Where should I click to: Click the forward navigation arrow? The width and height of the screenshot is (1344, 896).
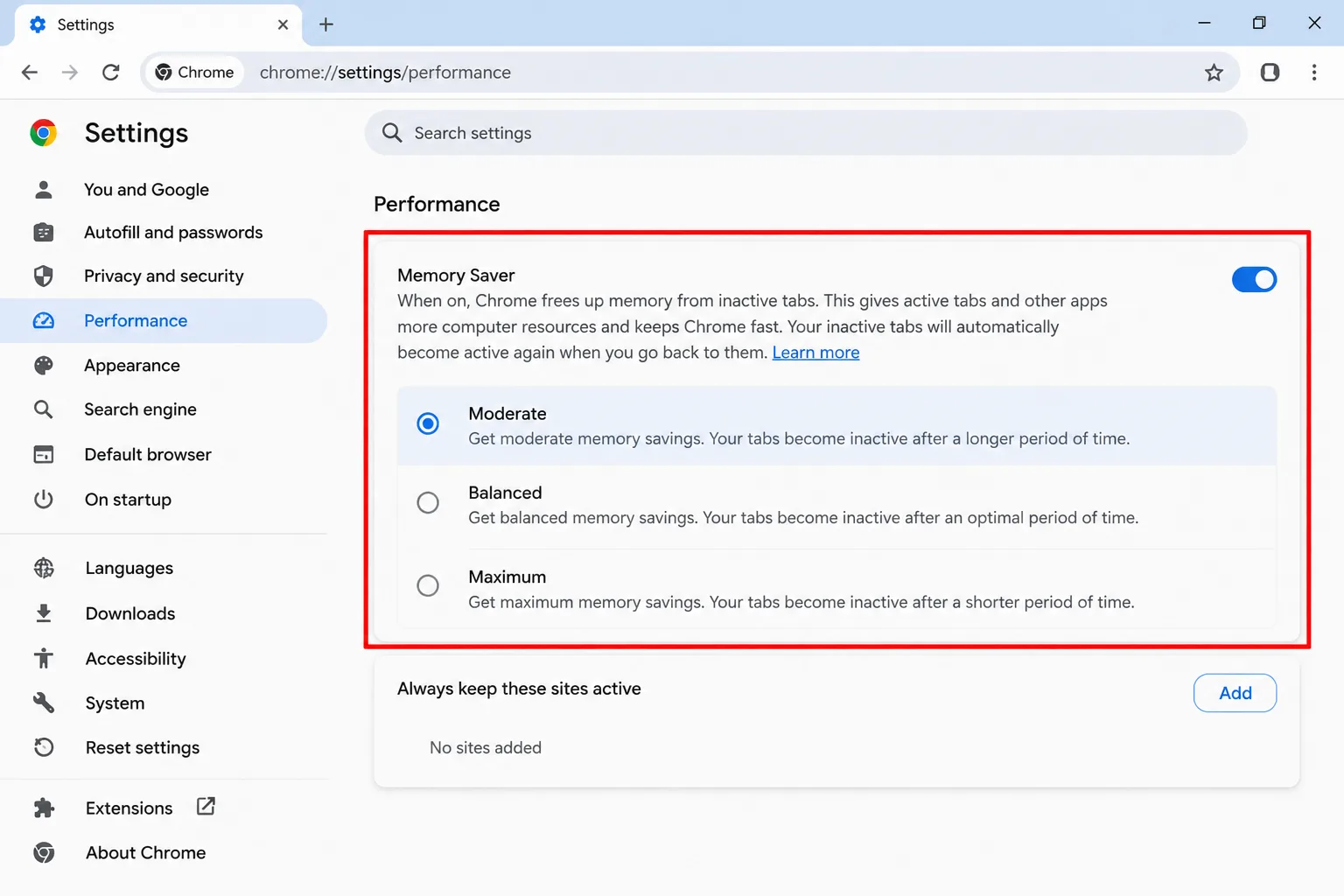click(70, 73)
